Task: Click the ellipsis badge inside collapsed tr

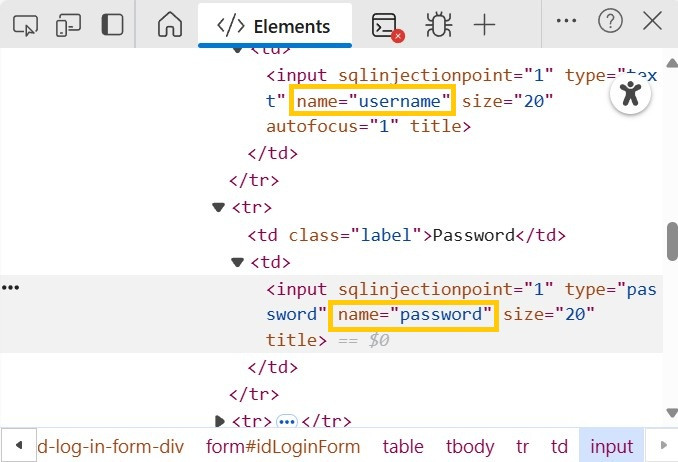Action: [287, 421]
